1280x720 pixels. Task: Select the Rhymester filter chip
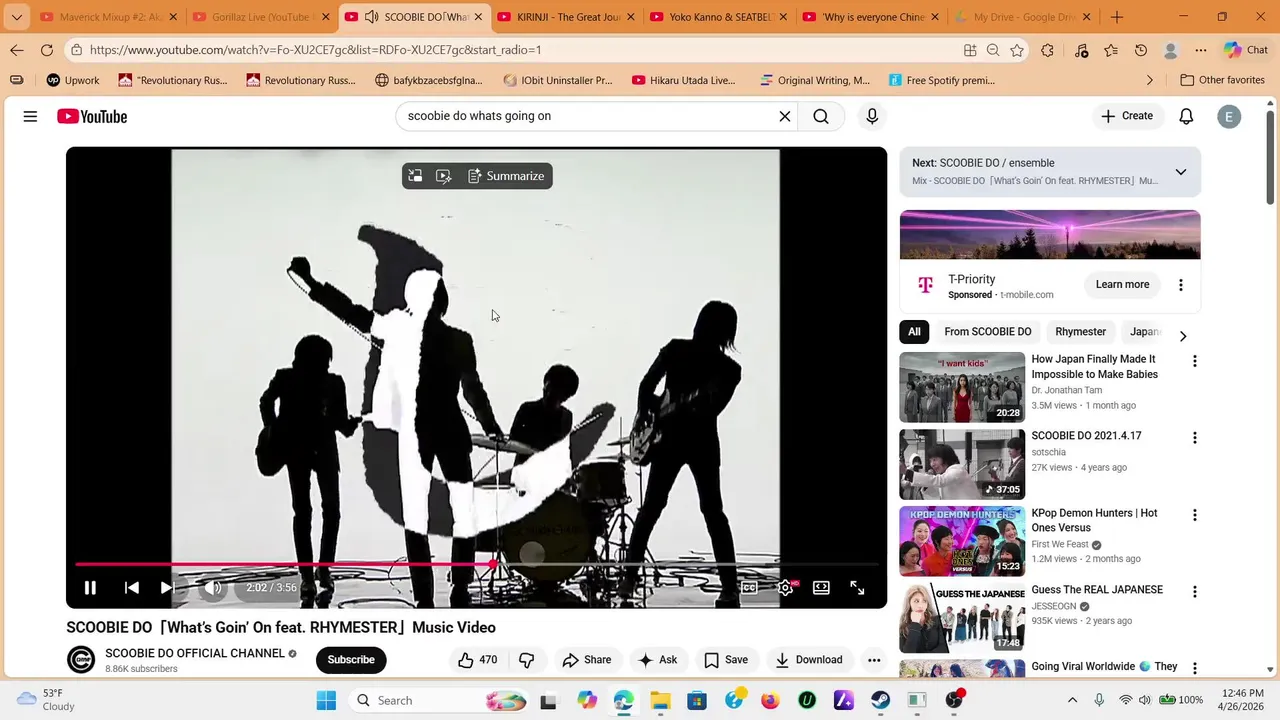1081,332
